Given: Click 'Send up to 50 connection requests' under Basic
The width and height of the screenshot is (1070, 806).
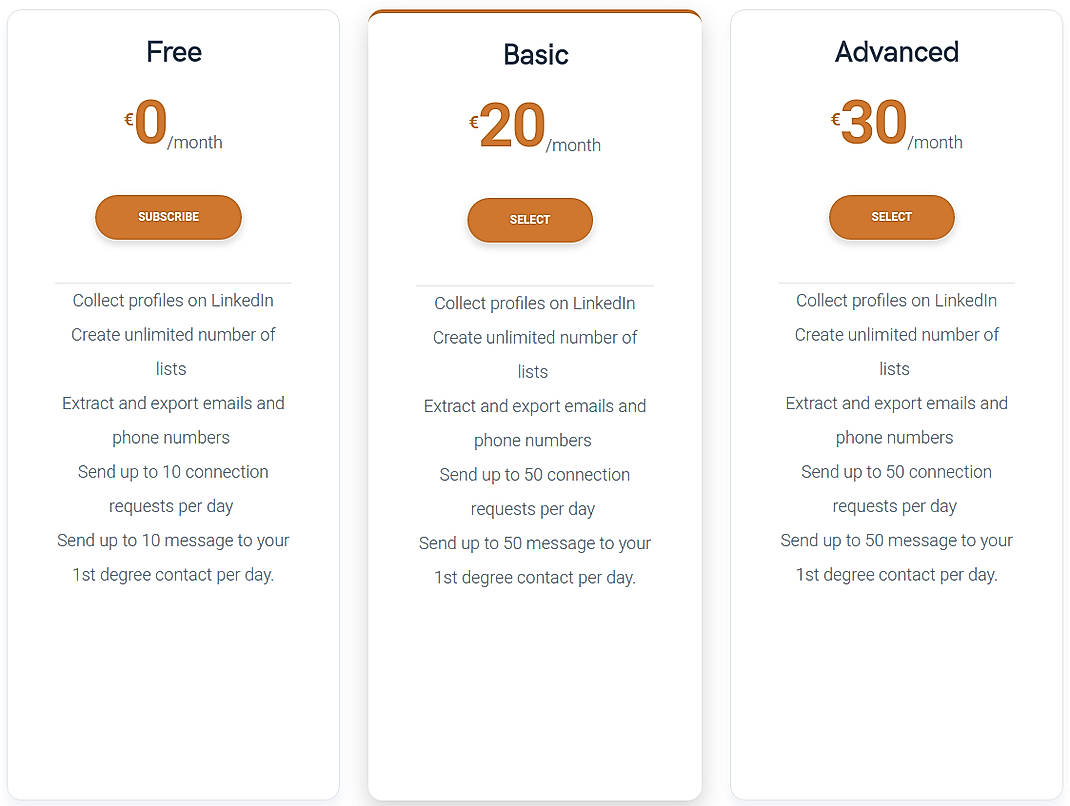Looking at the screenshot, I should tap(535, 491).
